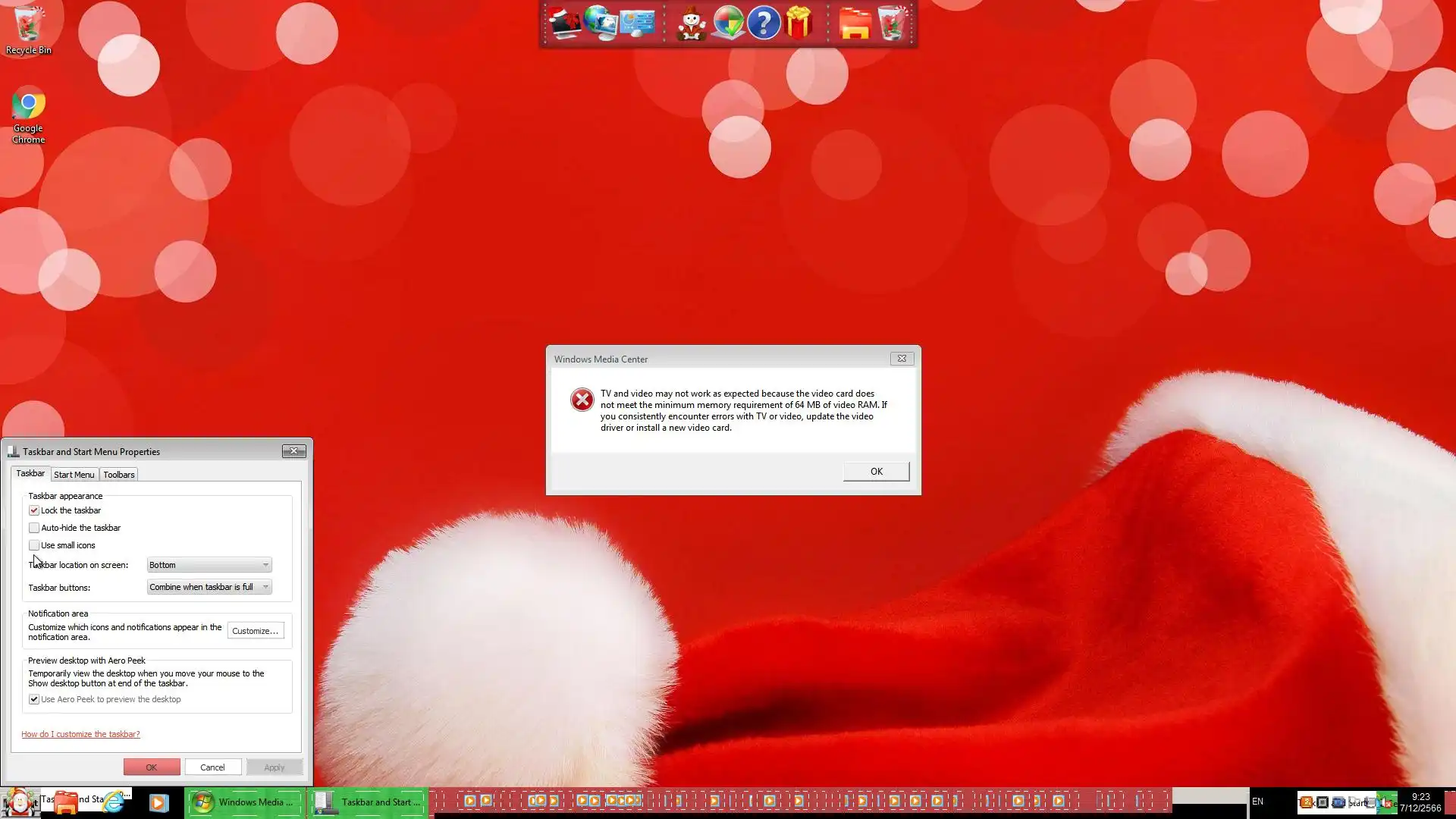Launch Internet Explorer from taskbar
Viewport: 1456px width, 819px height.
coord(114,802)
